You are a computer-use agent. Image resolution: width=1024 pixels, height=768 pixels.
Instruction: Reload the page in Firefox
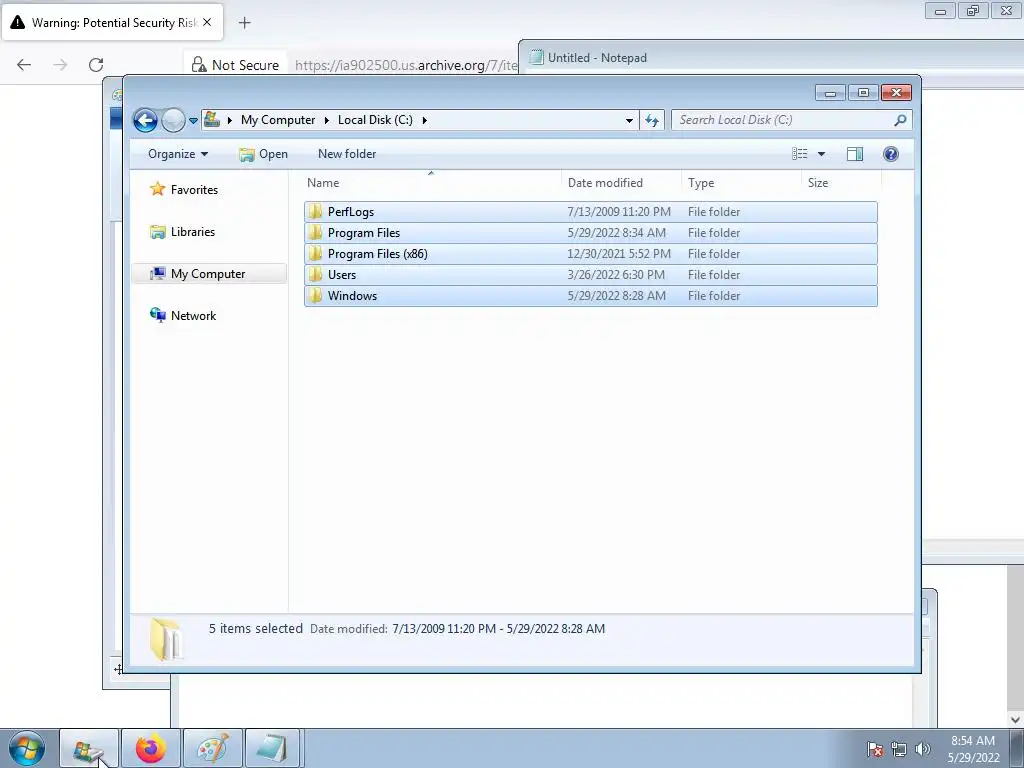tap(96, 65)
